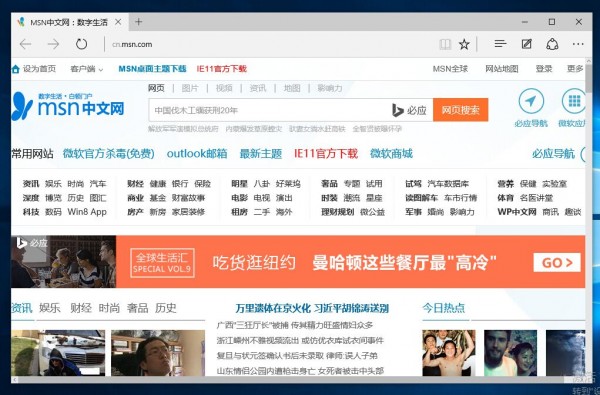Click WP中文网 category link
The width and height of the screenshot is (600, 395).
click(x=517, y=212)
